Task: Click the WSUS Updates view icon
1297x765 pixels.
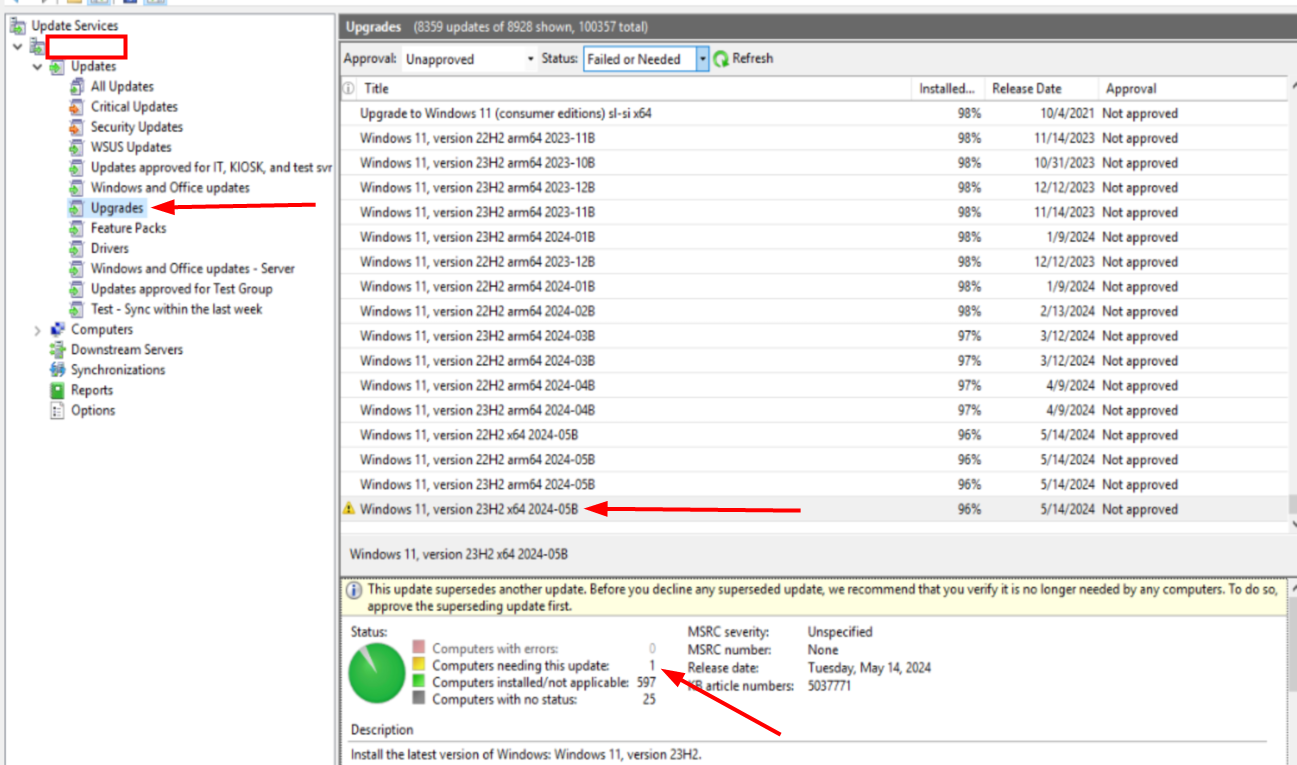Action: 77,147
